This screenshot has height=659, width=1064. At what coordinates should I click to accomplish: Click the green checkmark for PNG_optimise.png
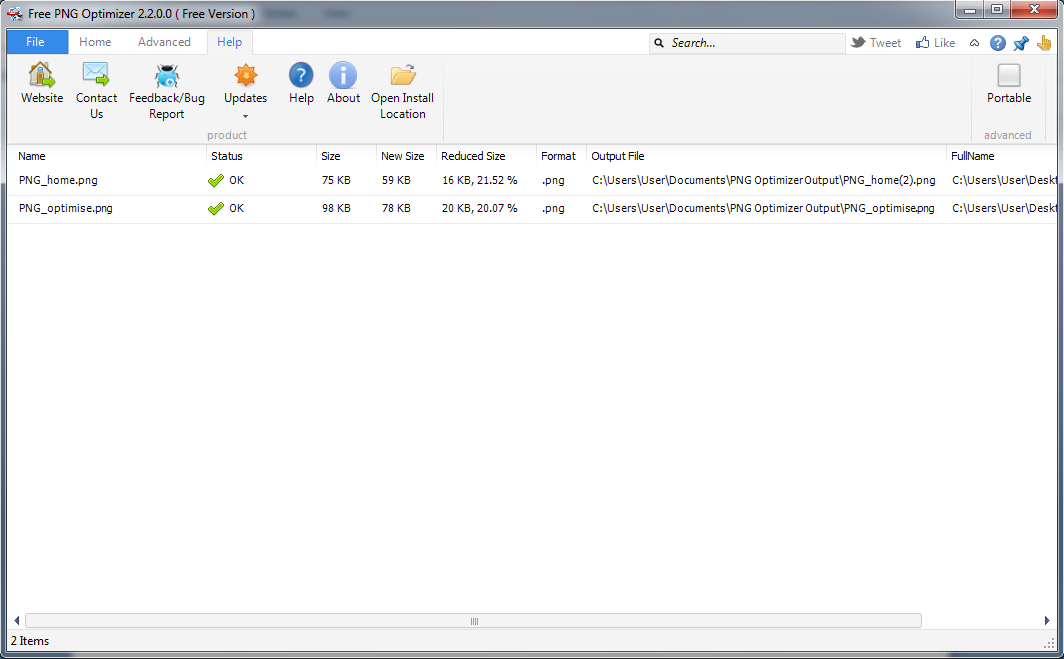click(x=216, y=208)
